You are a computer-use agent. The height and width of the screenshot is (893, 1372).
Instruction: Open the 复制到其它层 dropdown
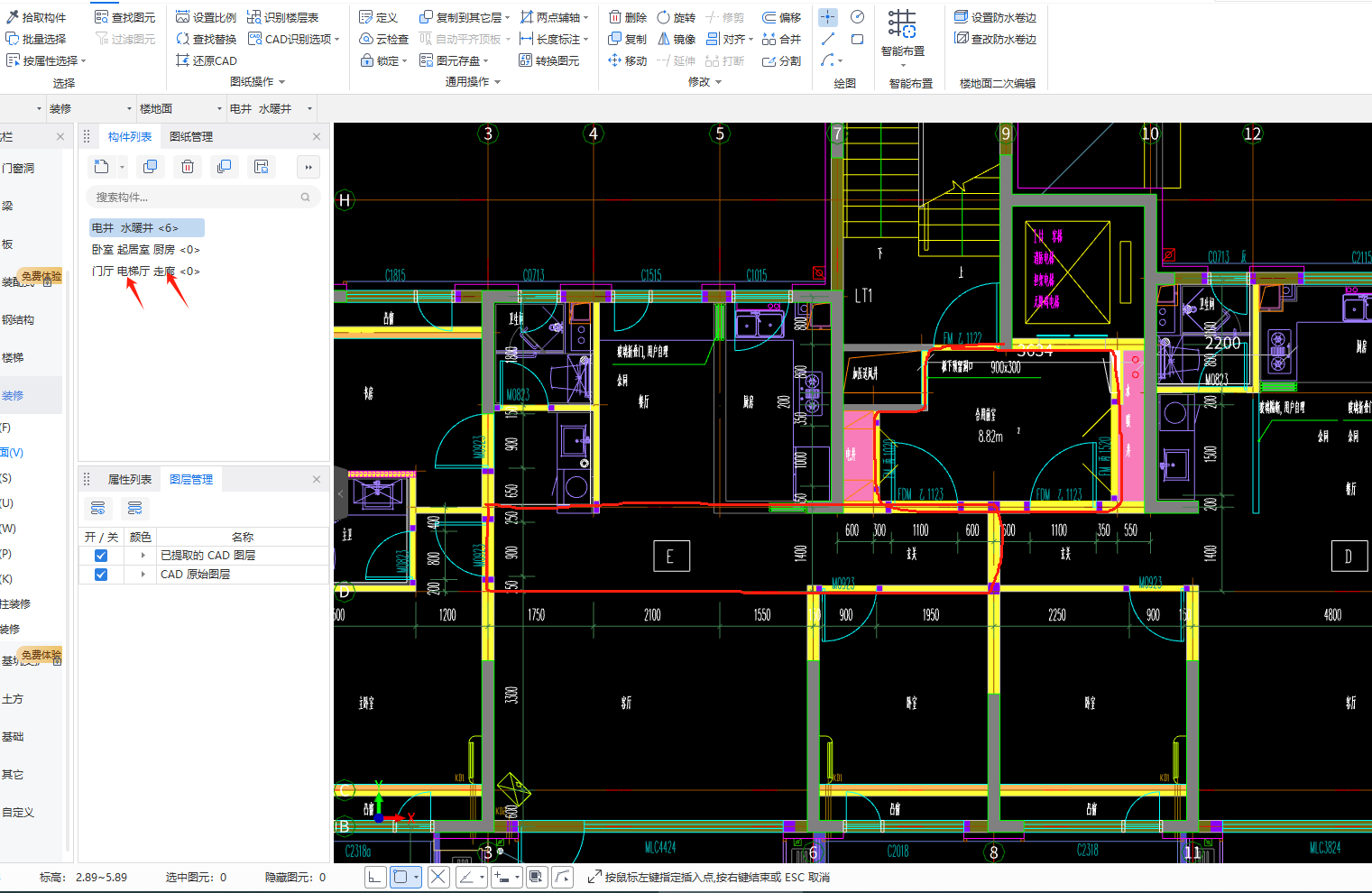tap(507, 17)
